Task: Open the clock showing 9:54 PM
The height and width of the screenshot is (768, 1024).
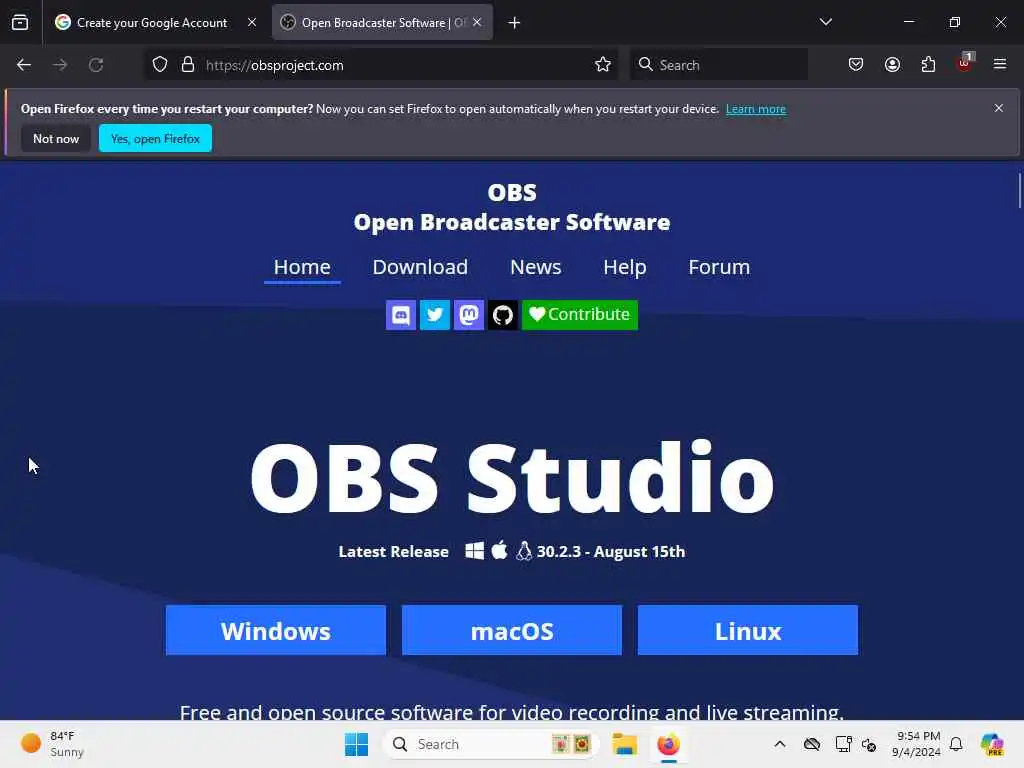Action: tap(916, 744)
